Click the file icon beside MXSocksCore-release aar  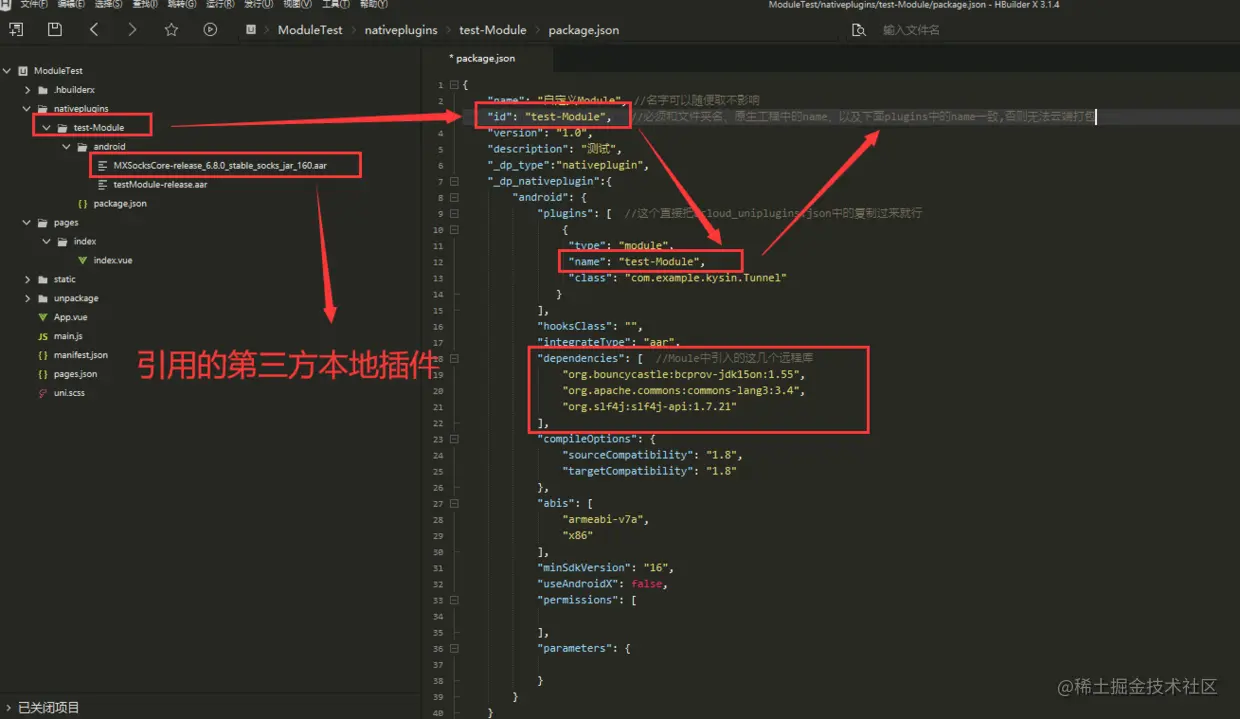[x=102, y=166]
